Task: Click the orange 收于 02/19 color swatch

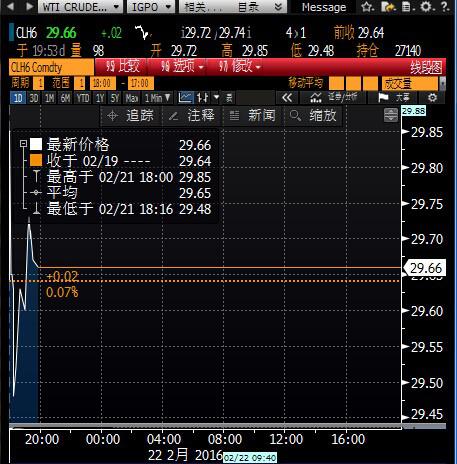Action: (x=36, y=160)
